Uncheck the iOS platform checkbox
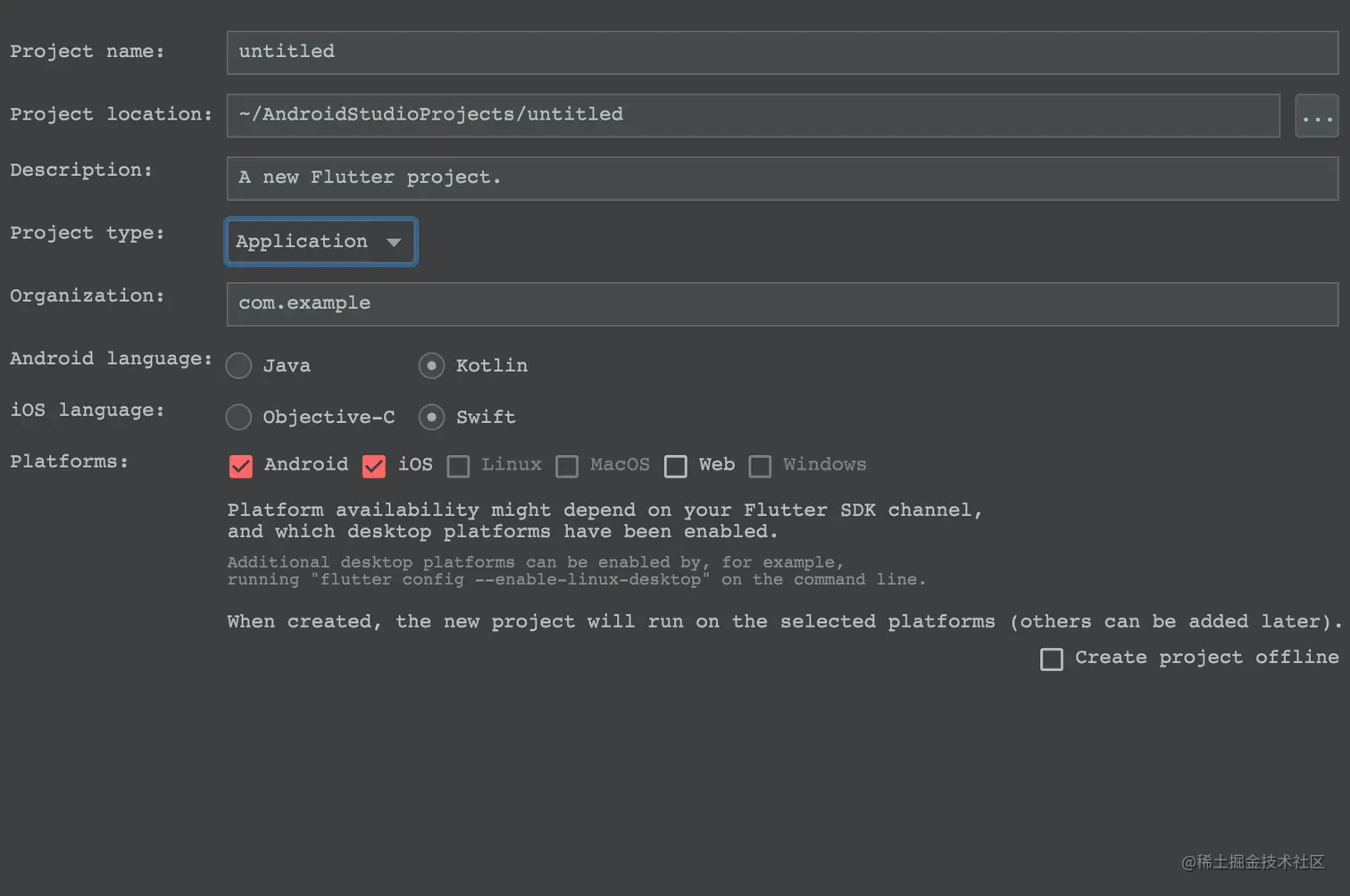Image resolution: width=1350 pixels, height=896 pixels. (x=374, y=466)
